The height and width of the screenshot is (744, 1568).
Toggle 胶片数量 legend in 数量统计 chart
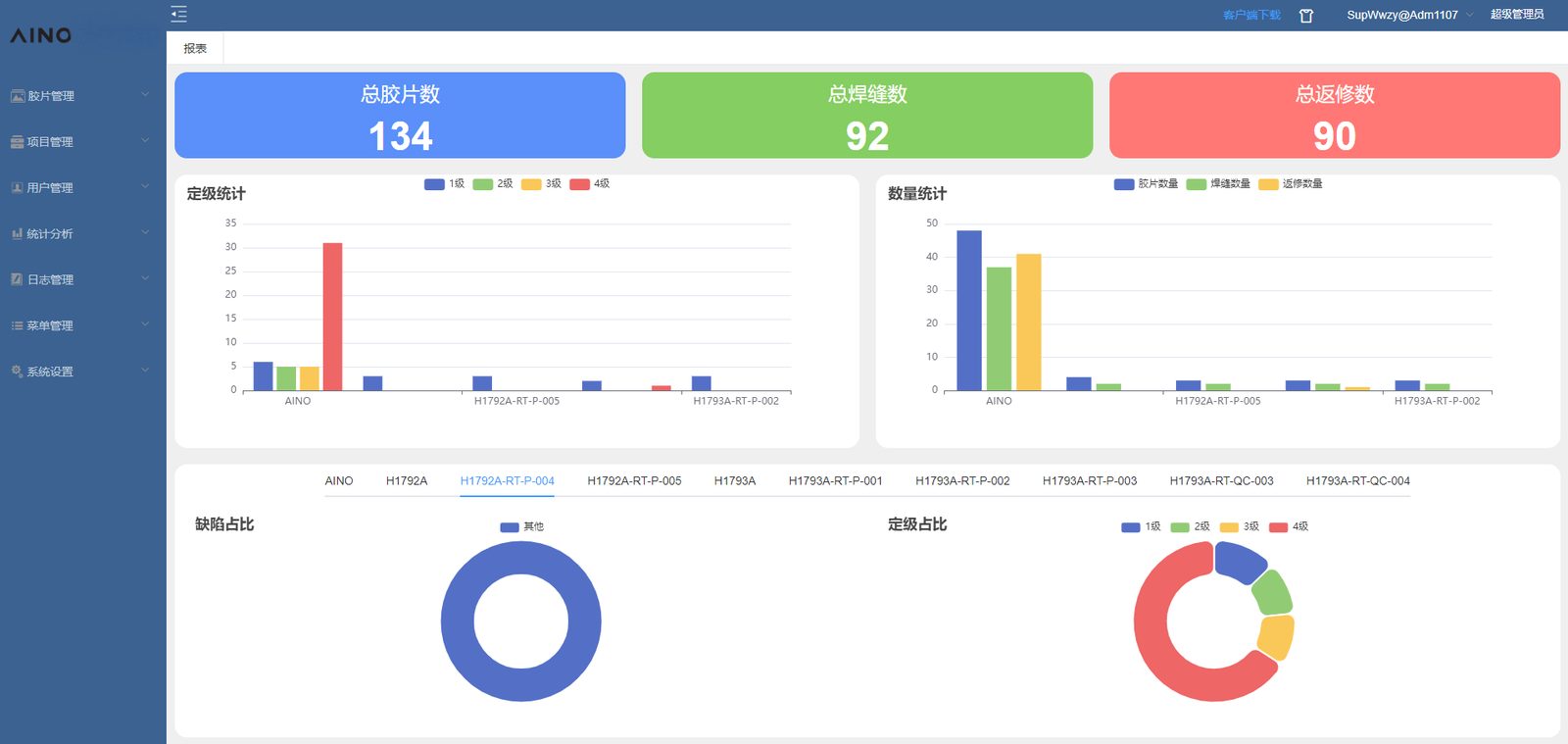tap(1147, 183)
